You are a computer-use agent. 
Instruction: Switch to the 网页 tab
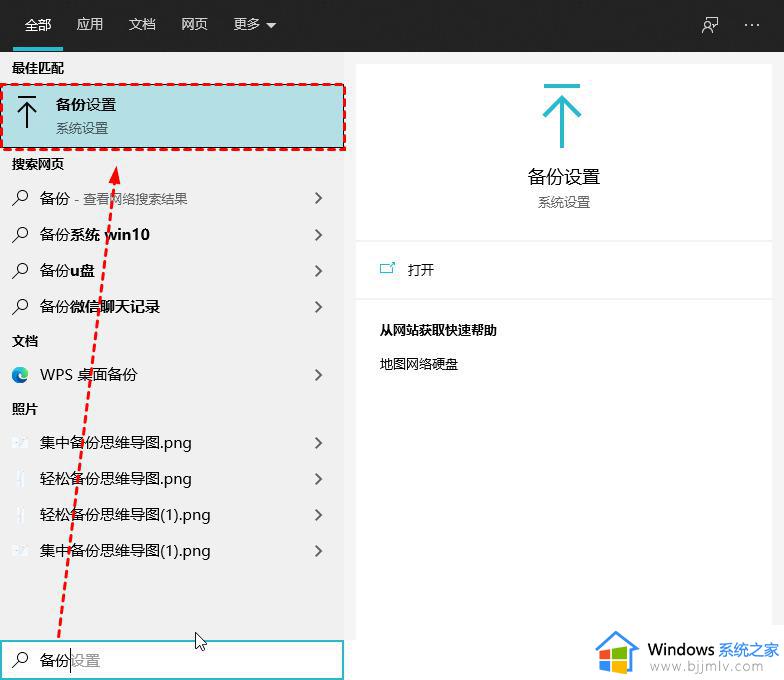[194, 24]
